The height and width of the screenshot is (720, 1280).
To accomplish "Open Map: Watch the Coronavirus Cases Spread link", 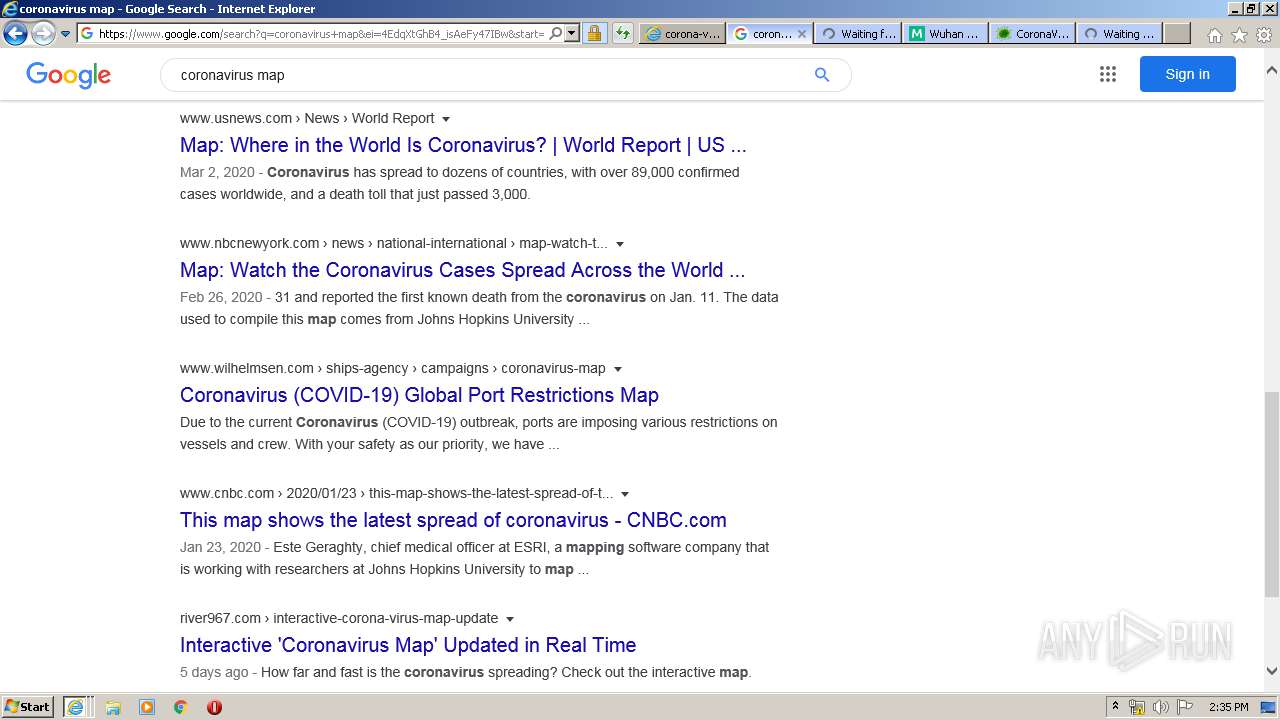I will [x=462, y=270].
